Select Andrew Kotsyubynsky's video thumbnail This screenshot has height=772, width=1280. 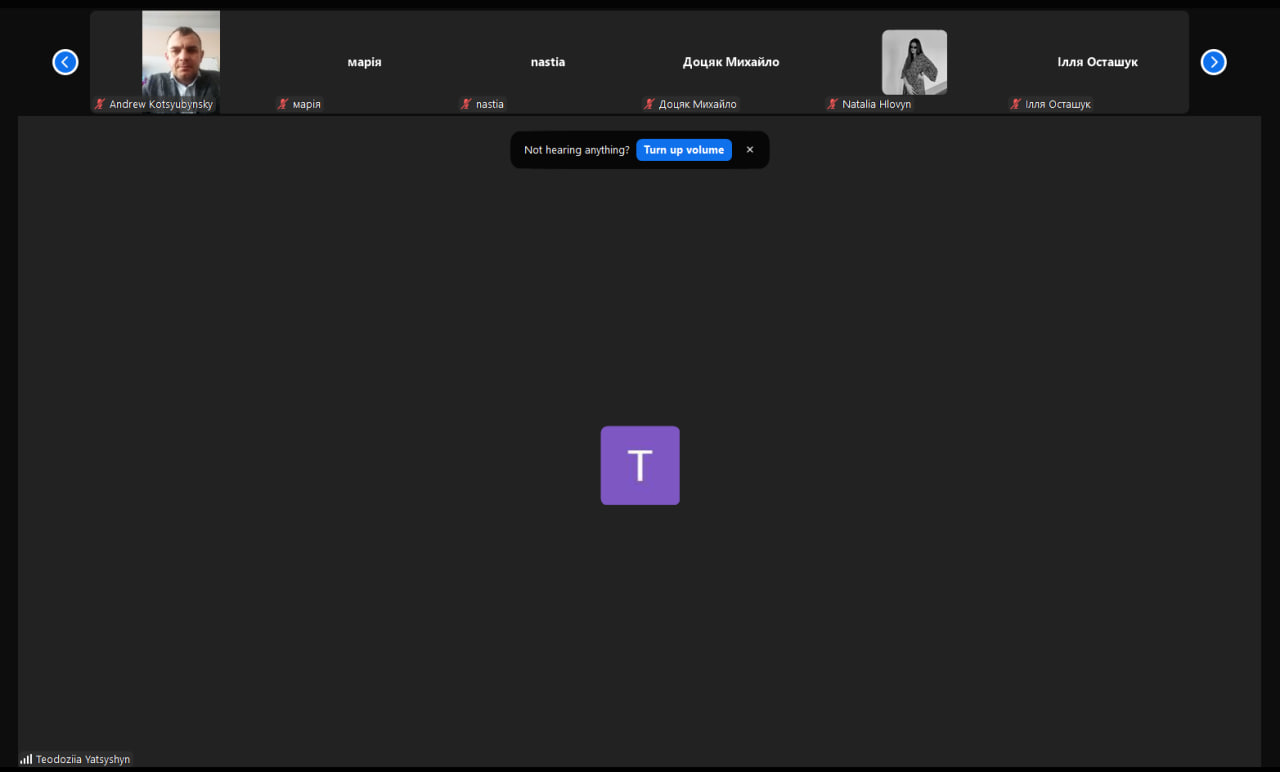[x=181, y=55]
